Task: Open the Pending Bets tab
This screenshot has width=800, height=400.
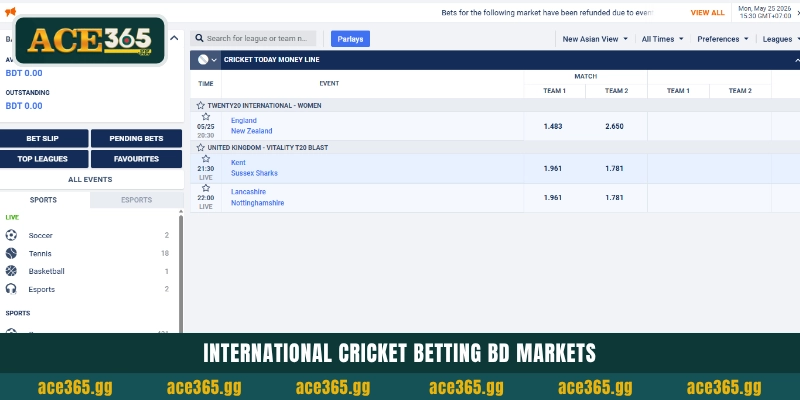Action: click(x=136, y=138)
